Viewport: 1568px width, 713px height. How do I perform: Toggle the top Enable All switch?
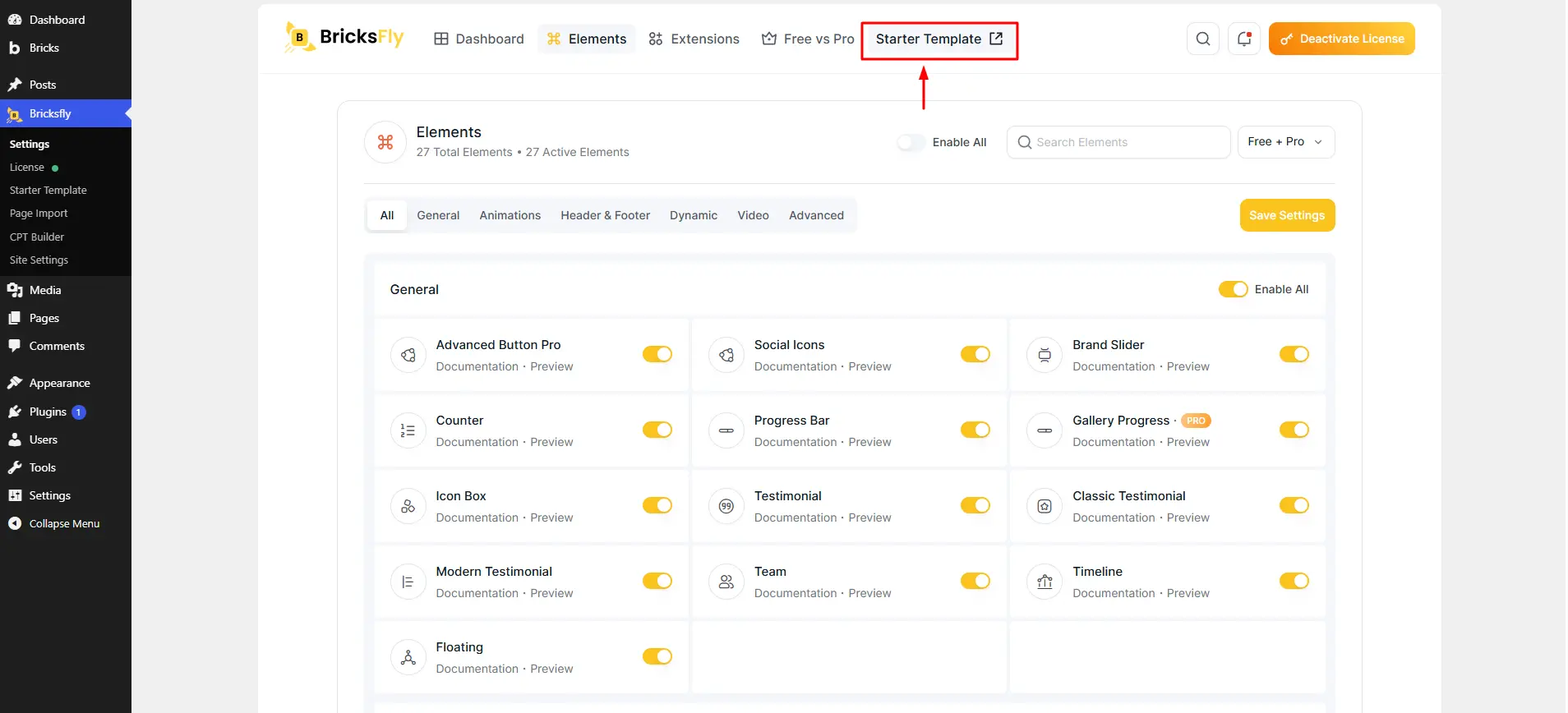(x=911, y=142)
